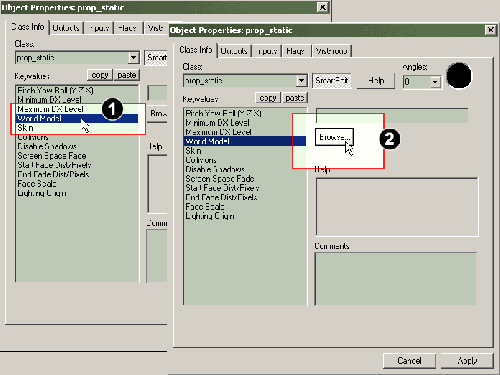500x375 pixels.
Task: Select Collisions in front window list
Action: (x=245, y=160)
